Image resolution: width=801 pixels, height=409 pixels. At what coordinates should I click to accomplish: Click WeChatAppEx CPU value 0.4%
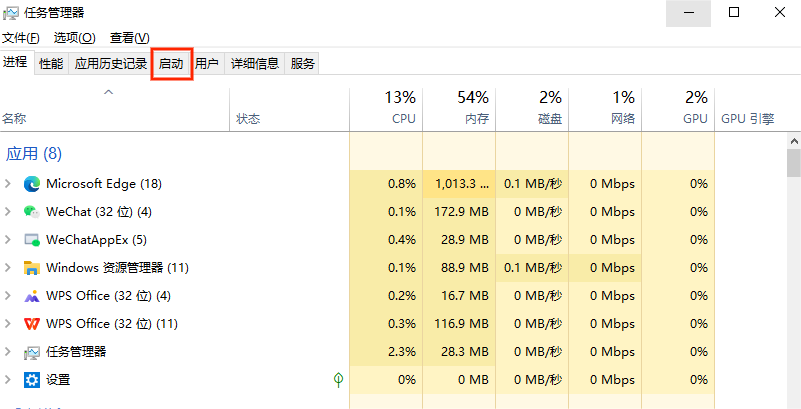click(x=402, y=239)
